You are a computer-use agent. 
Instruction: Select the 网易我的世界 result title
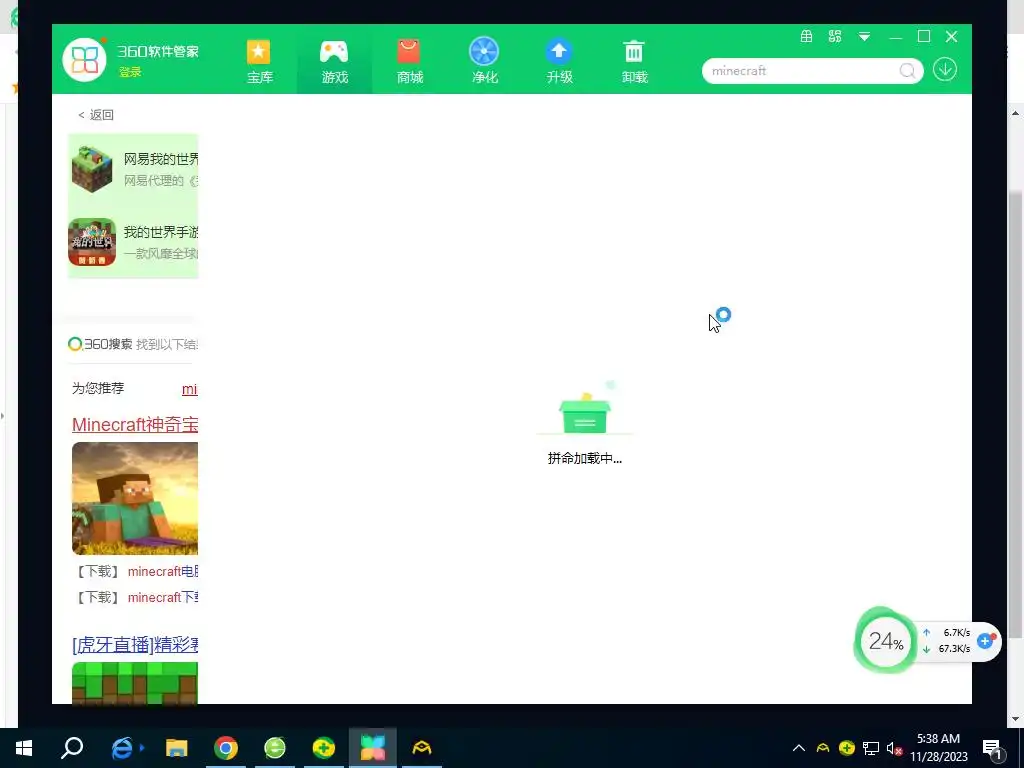[161, 159]
